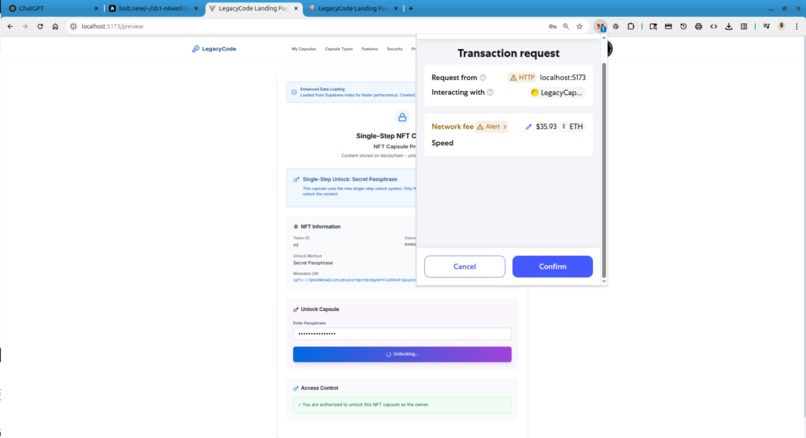The width and height of the screenshot is (806, 438).
Task: Click the Unlocking button
Action: [x=402, y=354]
